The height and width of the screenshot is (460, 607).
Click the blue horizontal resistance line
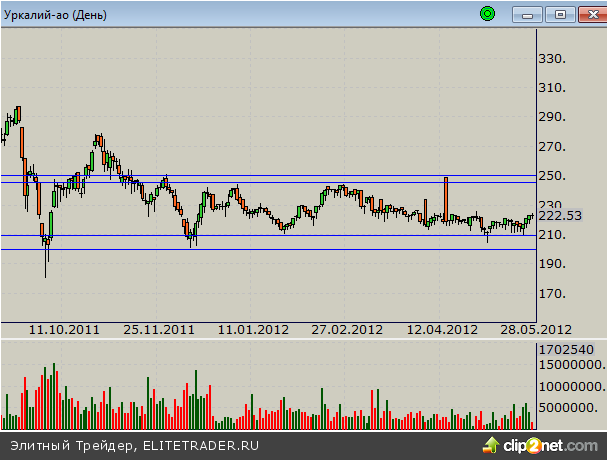point(300,182)
